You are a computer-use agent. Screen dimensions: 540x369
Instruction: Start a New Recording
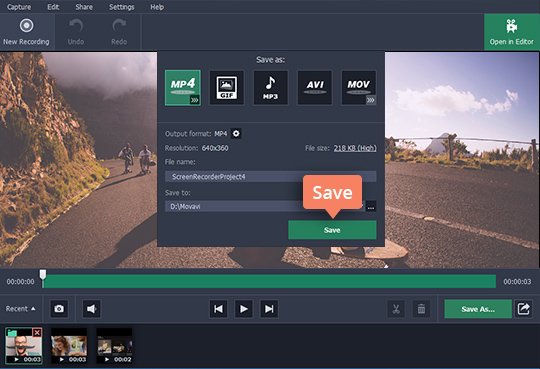[26, 32]
